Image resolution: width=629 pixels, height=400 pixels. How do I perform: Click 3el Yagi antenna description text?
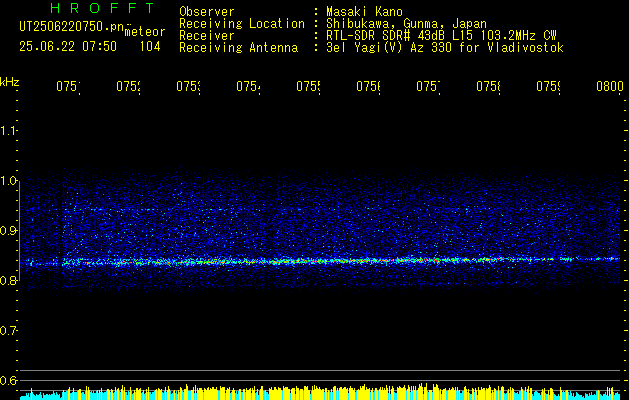click(x=445, y=48)
